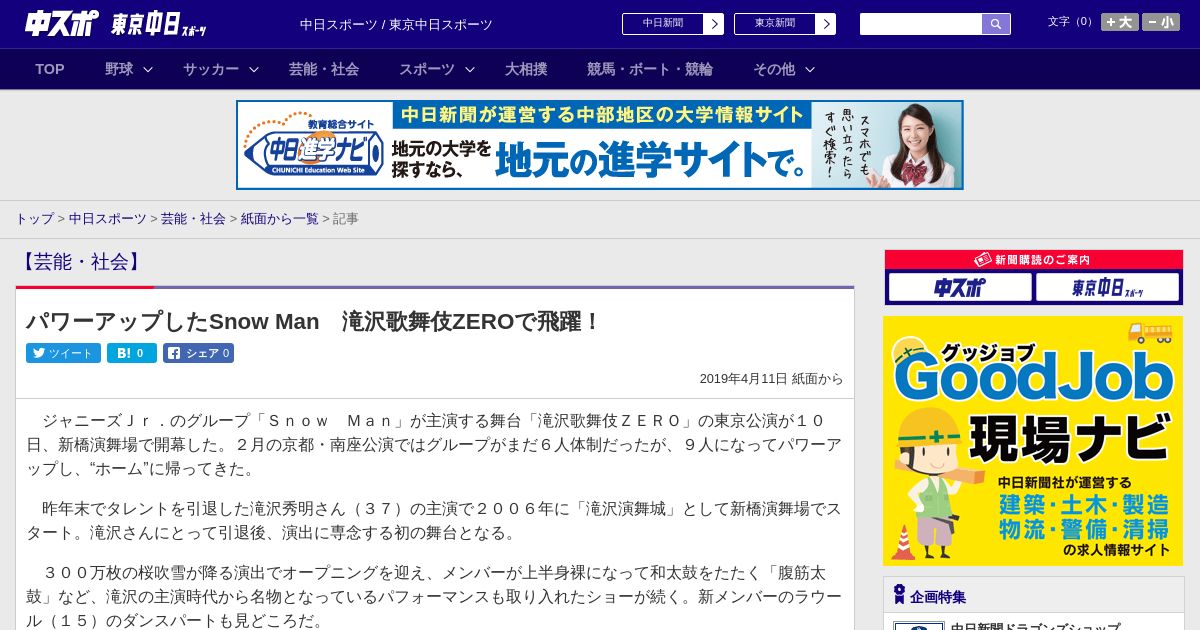Image resolution: width=1200 pixels, height=630 pixels.
Task: Follow トップ breadcrumb link
Action: (34, 218)
